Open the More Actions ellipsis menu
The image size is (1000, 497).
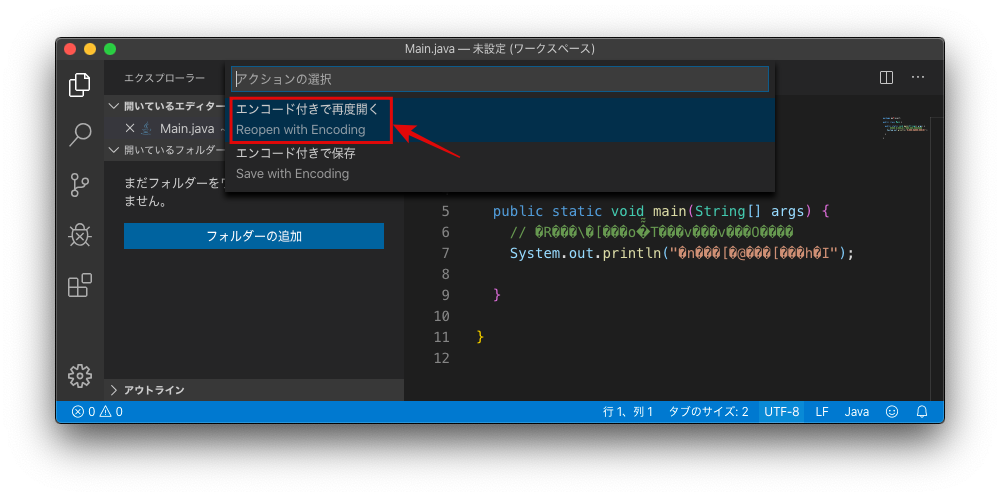918,78
